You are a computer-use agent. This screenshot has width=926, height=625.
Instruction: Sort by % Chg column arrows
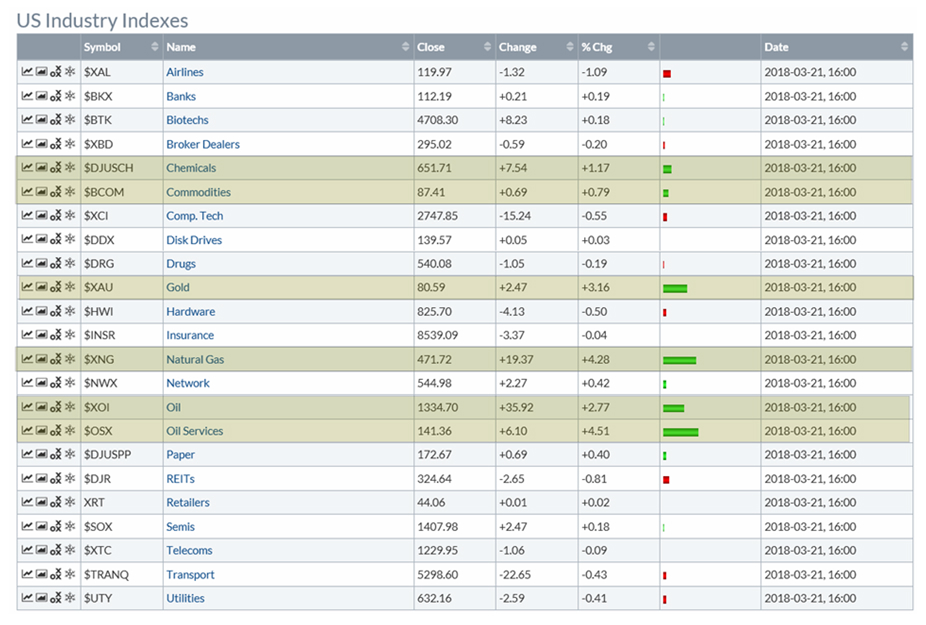pyautogui.click(x=651, y=47)
